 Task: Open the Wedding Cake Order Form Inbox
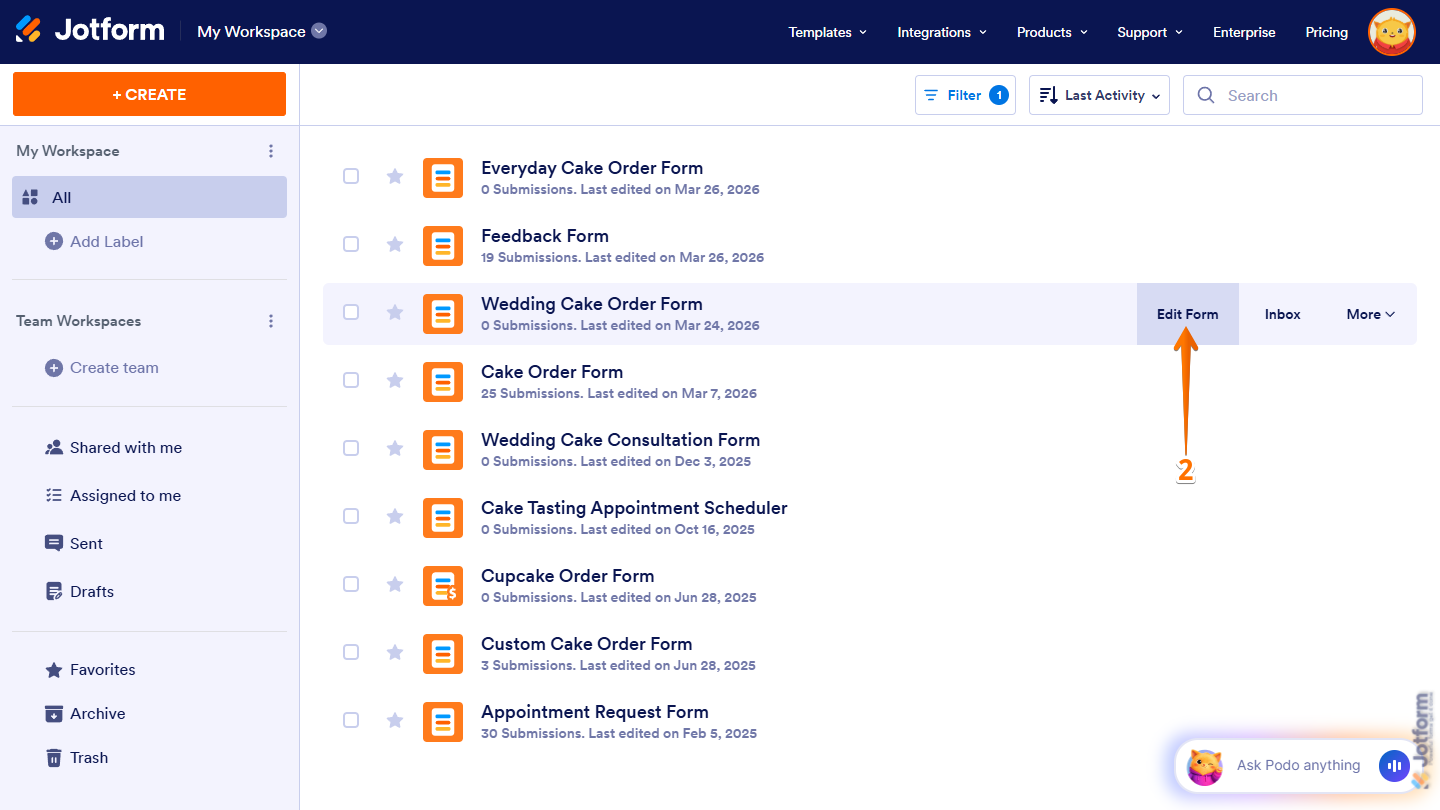(x=1282, y=313)
